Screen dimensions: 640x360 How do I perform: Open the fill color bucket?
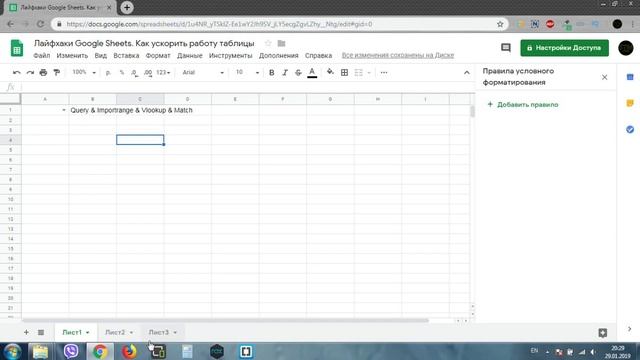(x=330, y=72)
